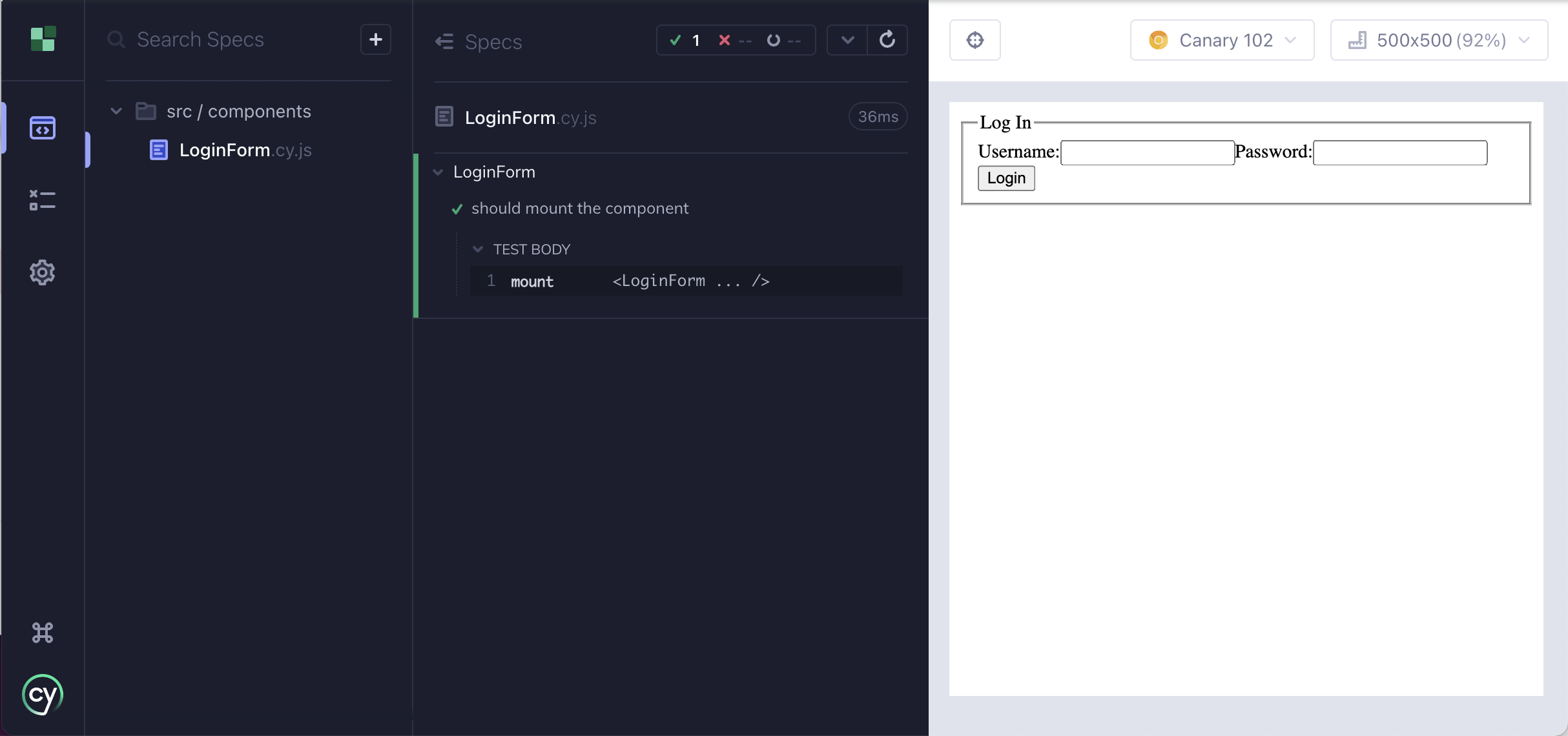This screenshot has height=736, width=1568.
Task: Open the Canary 102 browser dropdown
Action: [x=1222, y=40]
